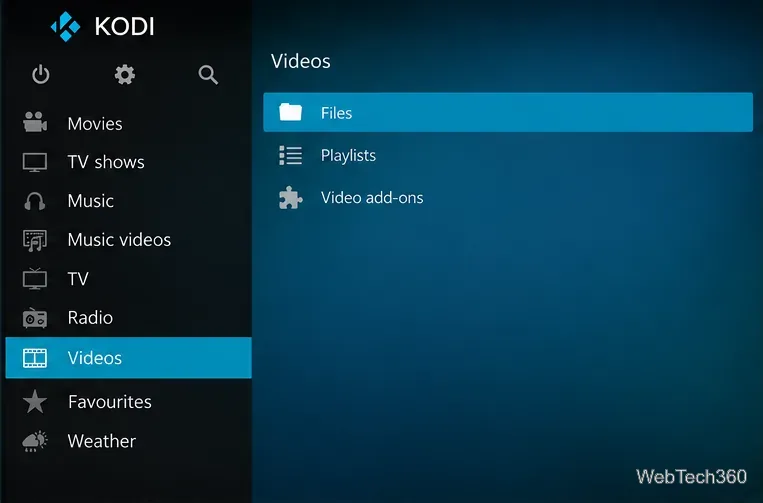
Task: Select the TV menu label
Action: (x=78, y=279)
